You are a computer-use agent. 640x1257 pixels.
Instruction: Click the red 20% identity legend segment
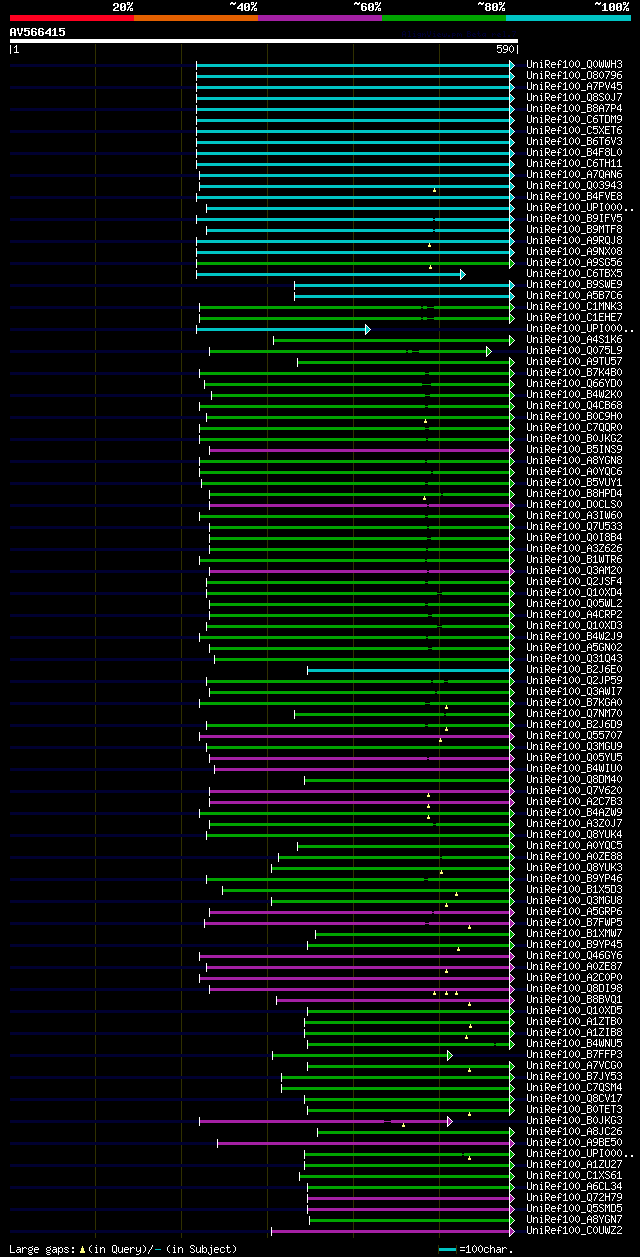tap(72, 18)
